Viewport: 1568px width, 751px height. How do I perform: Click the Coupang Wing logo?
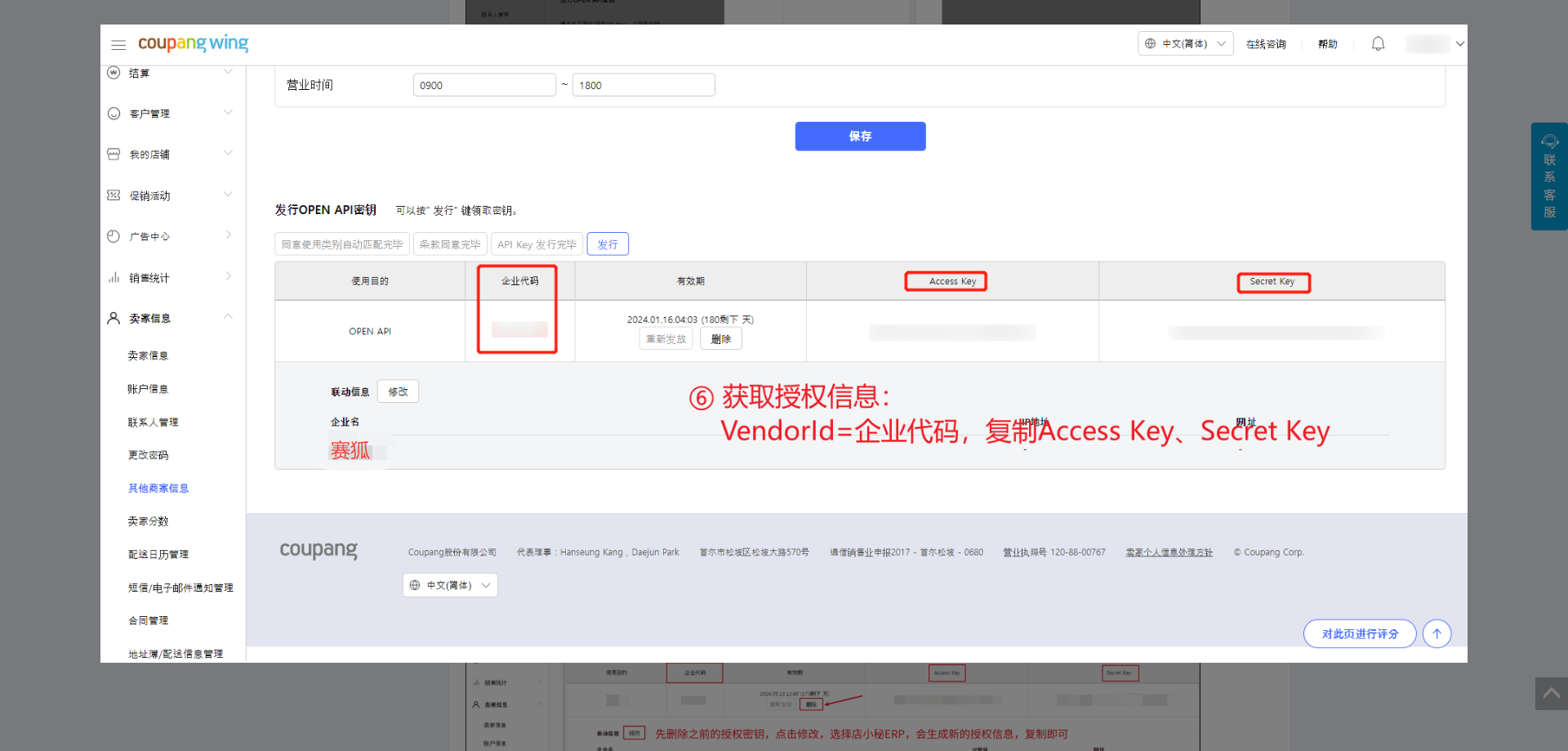(x=193, y=43)
